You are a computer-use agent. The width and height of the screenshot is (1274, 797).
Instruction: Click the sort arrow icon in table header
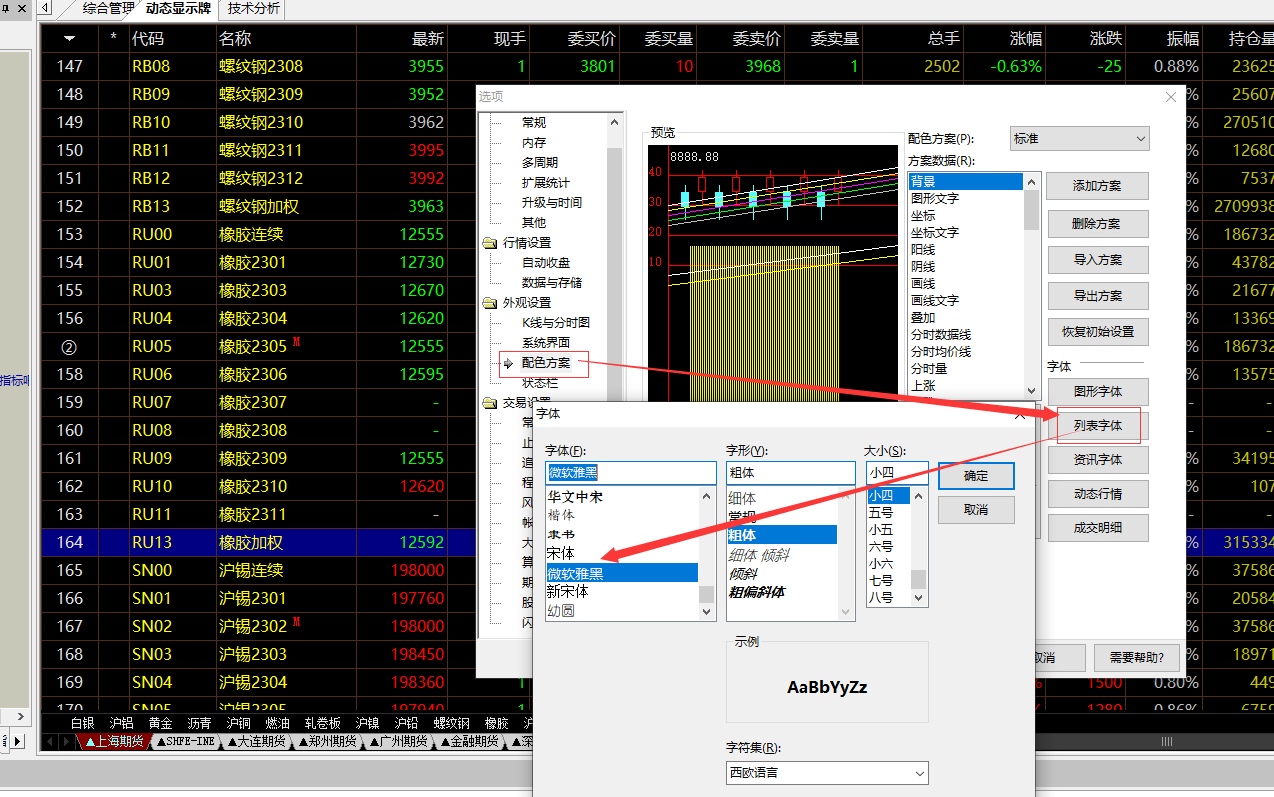tap(70, 39)
